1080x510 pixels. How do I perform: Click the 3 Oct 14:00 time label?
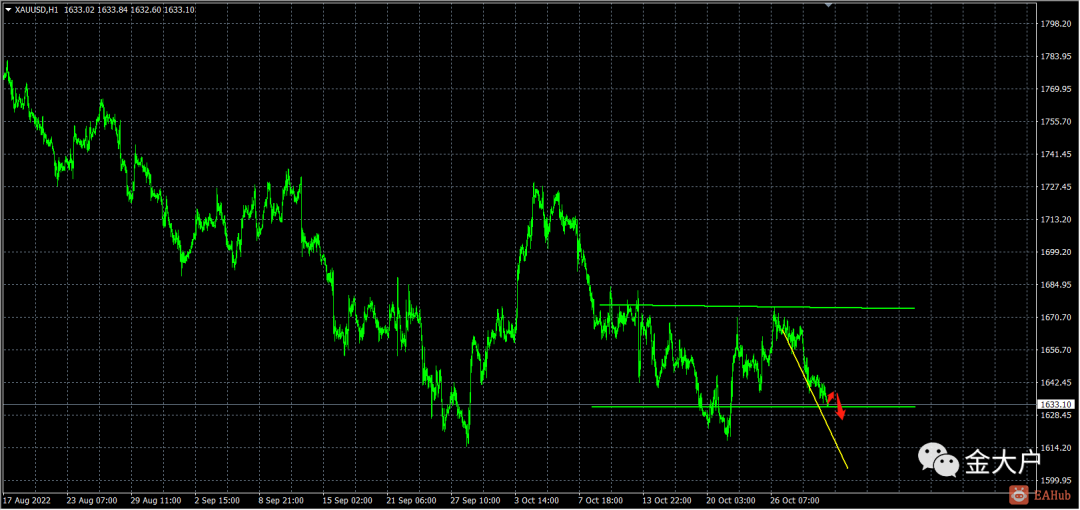(539, 500)
